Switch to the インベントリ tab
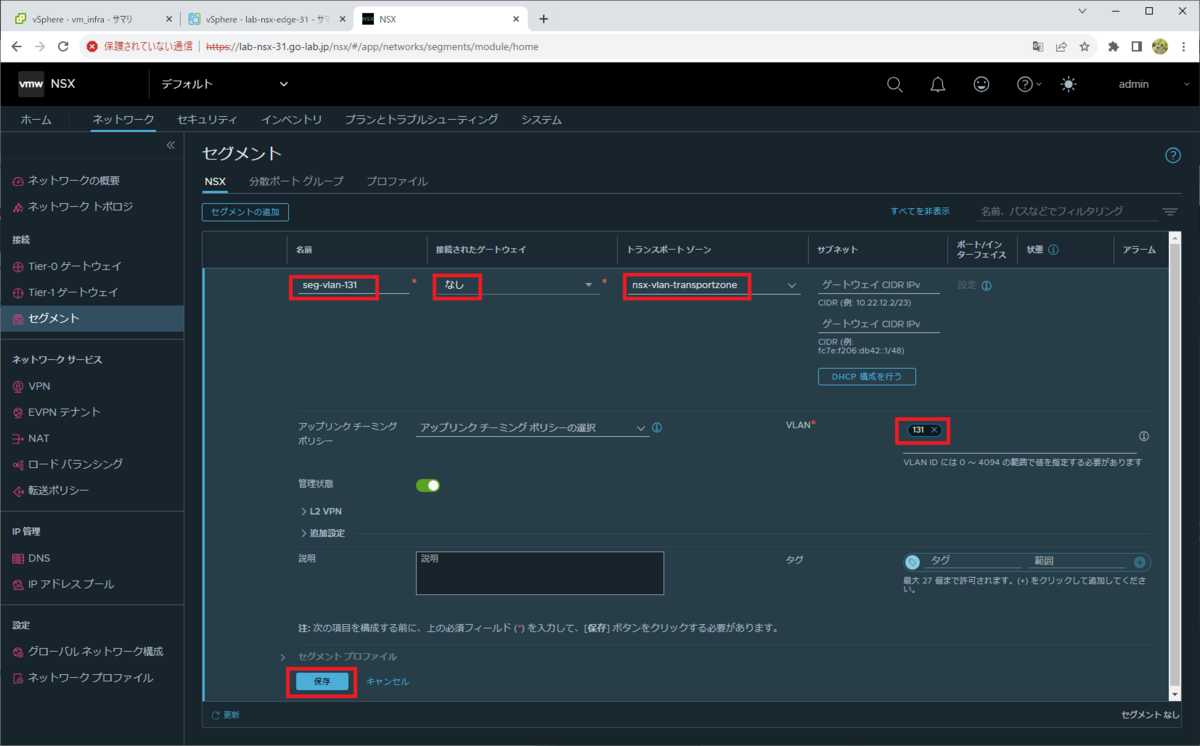This screenshot has width=1200, height=746. [292, 120]
